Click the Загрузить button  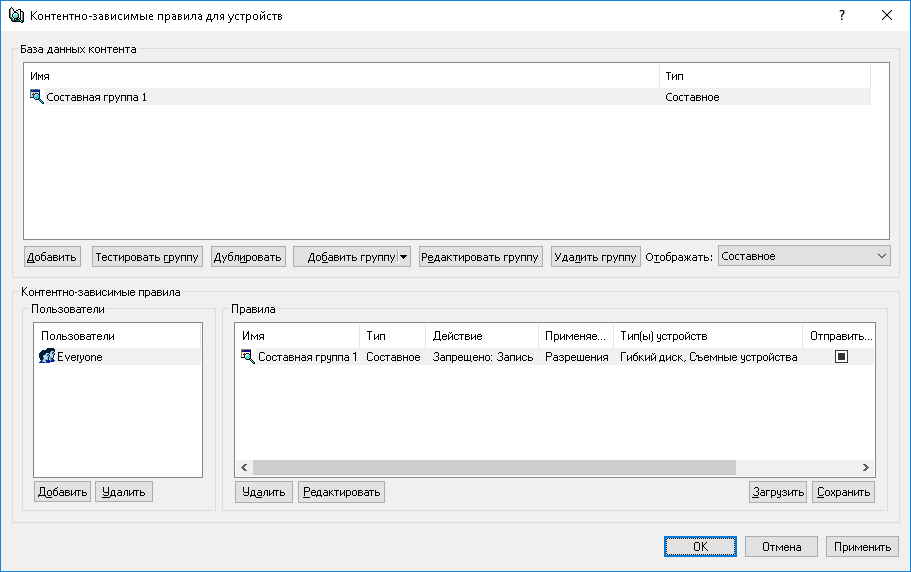[x=778, y=492]
